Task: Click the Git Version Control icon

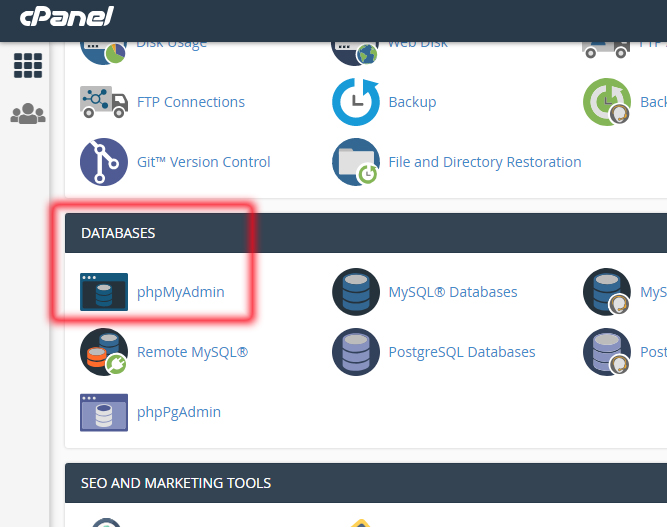Action: [104, 162]
